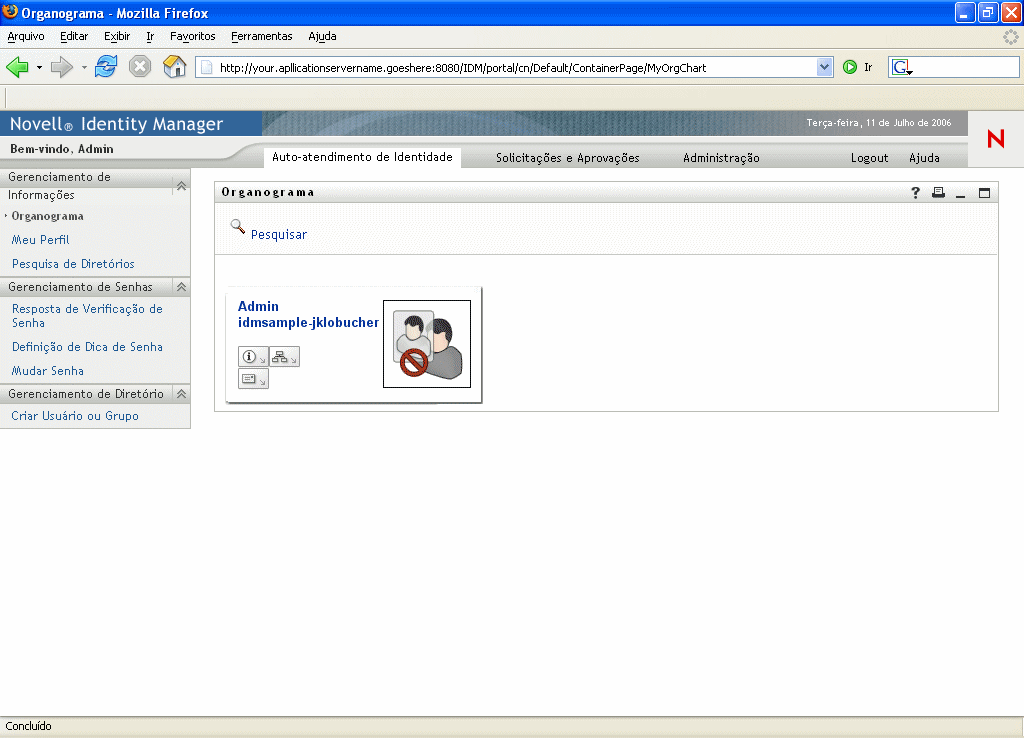Click the Concluído status bar text
Viewport: 1024px width, 738px height.
29,726
